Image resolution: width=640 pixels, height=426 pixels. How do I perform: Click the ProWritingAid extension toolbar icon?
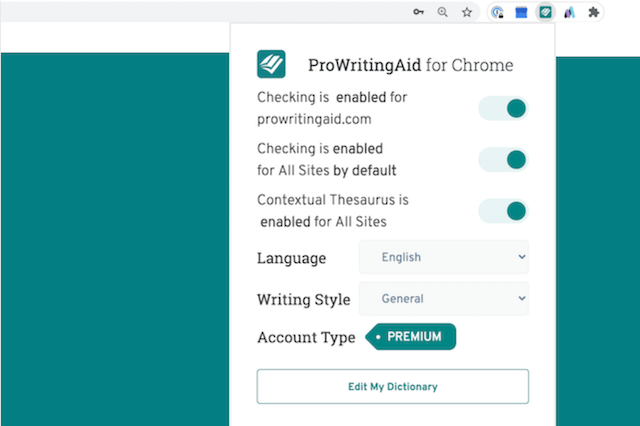(545, 12)
